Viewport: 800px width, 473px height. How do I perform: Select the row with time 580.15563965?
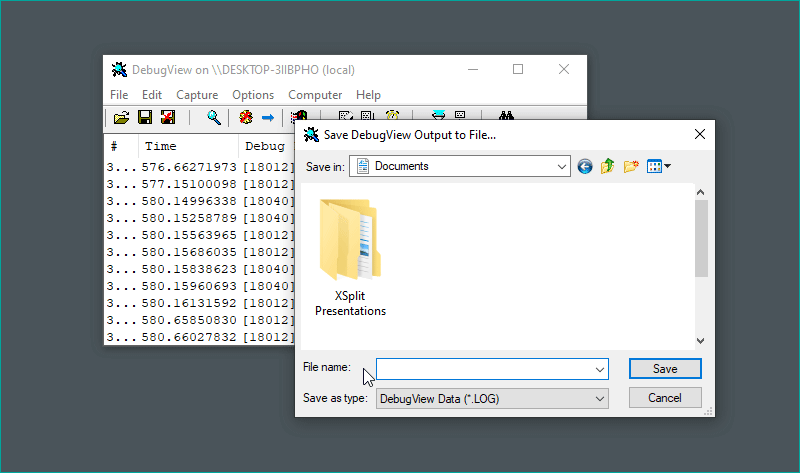coord(200,235)
